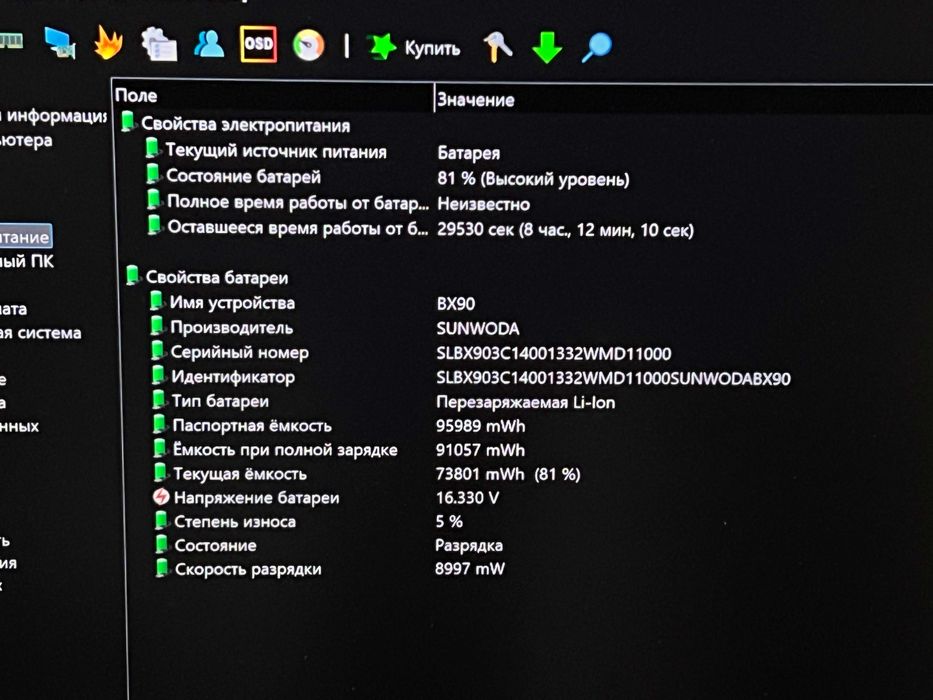Image resolution: width=933 pixels, height=700 pixels.
Task: Click the value 81 % (Высокий уровень)
Action: click(533, 179)
